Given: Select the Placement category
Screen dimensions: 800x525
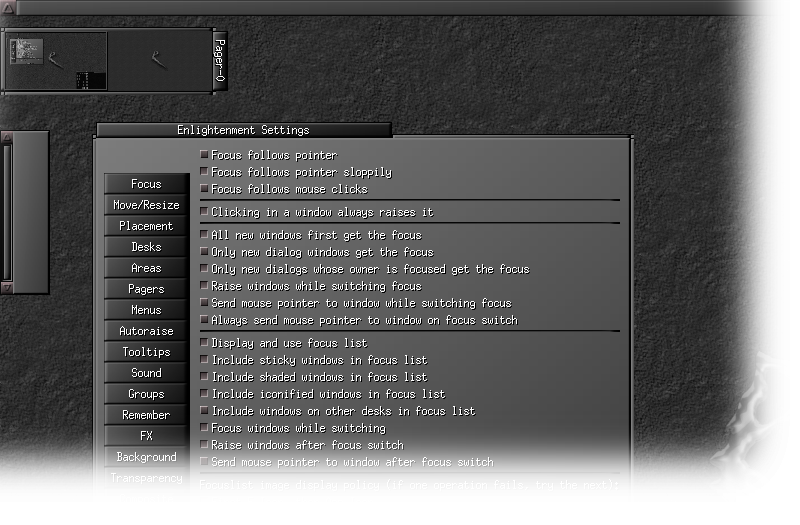Looking at the screenshot, I should point(146,226).
